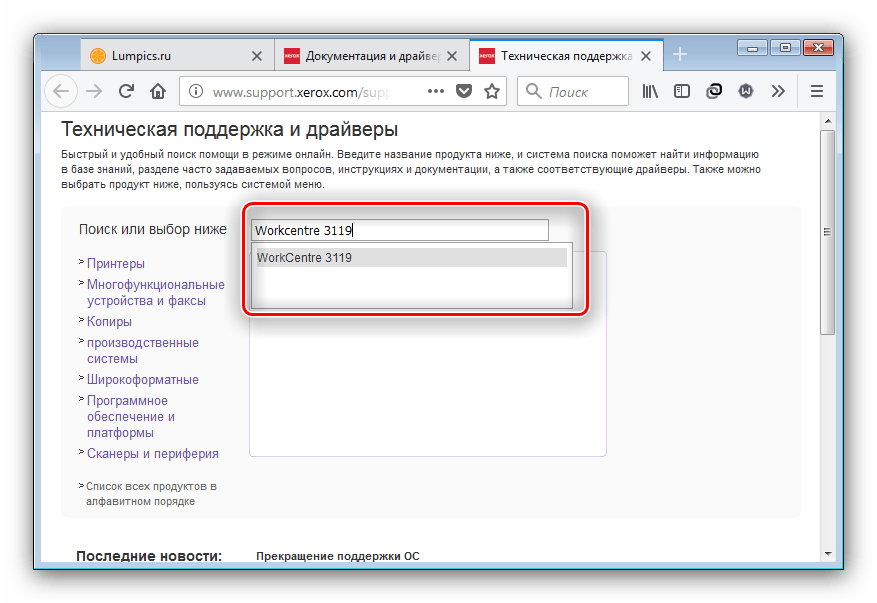The height and width of the screenshot is (603, 877).
Task: Click the browser Back arrow button
Action: [61, 91]
